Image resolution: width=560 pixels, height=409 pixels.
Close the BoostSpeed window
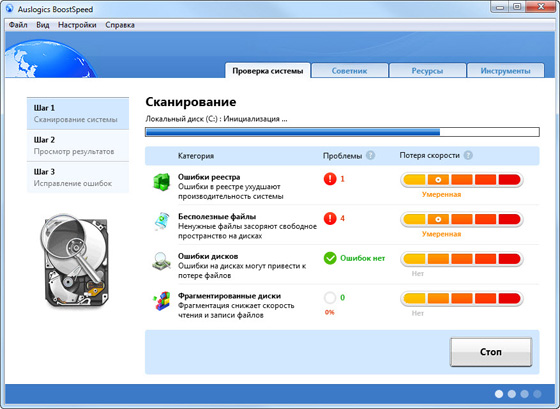pyautogui.click(x=541, y=7)
